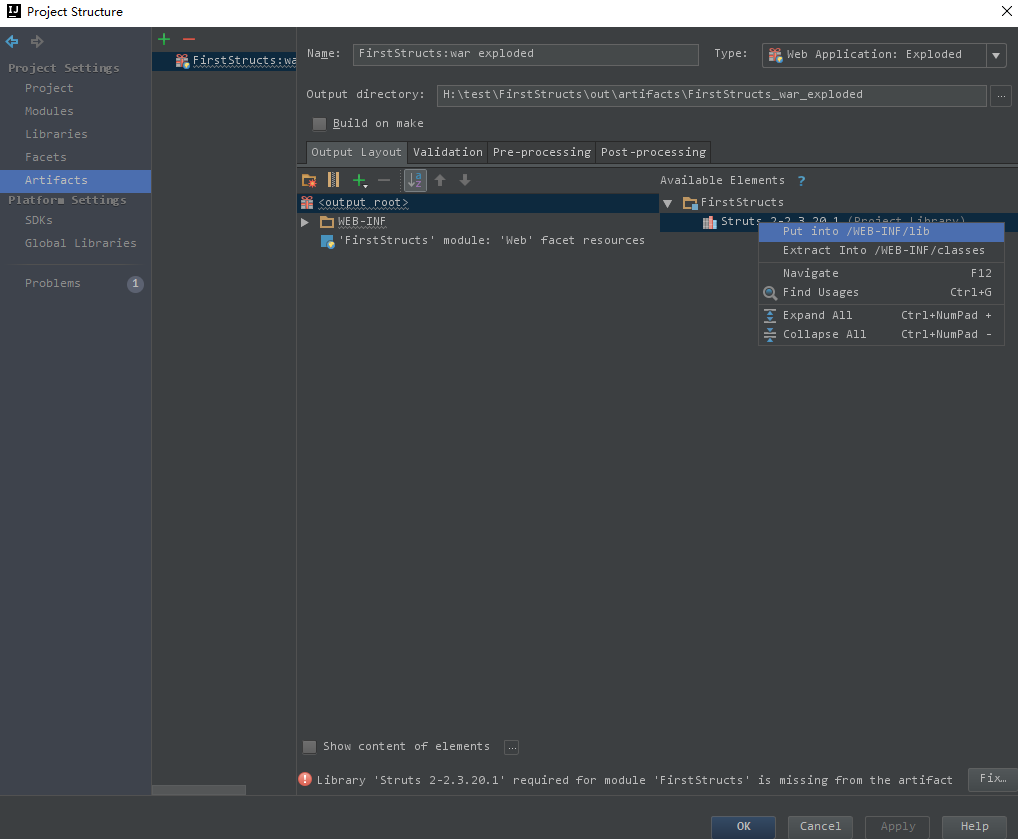The image size is (1018, 839).
Task: Click the WEB-INF folder icon
Action: [x=327, y=222]
